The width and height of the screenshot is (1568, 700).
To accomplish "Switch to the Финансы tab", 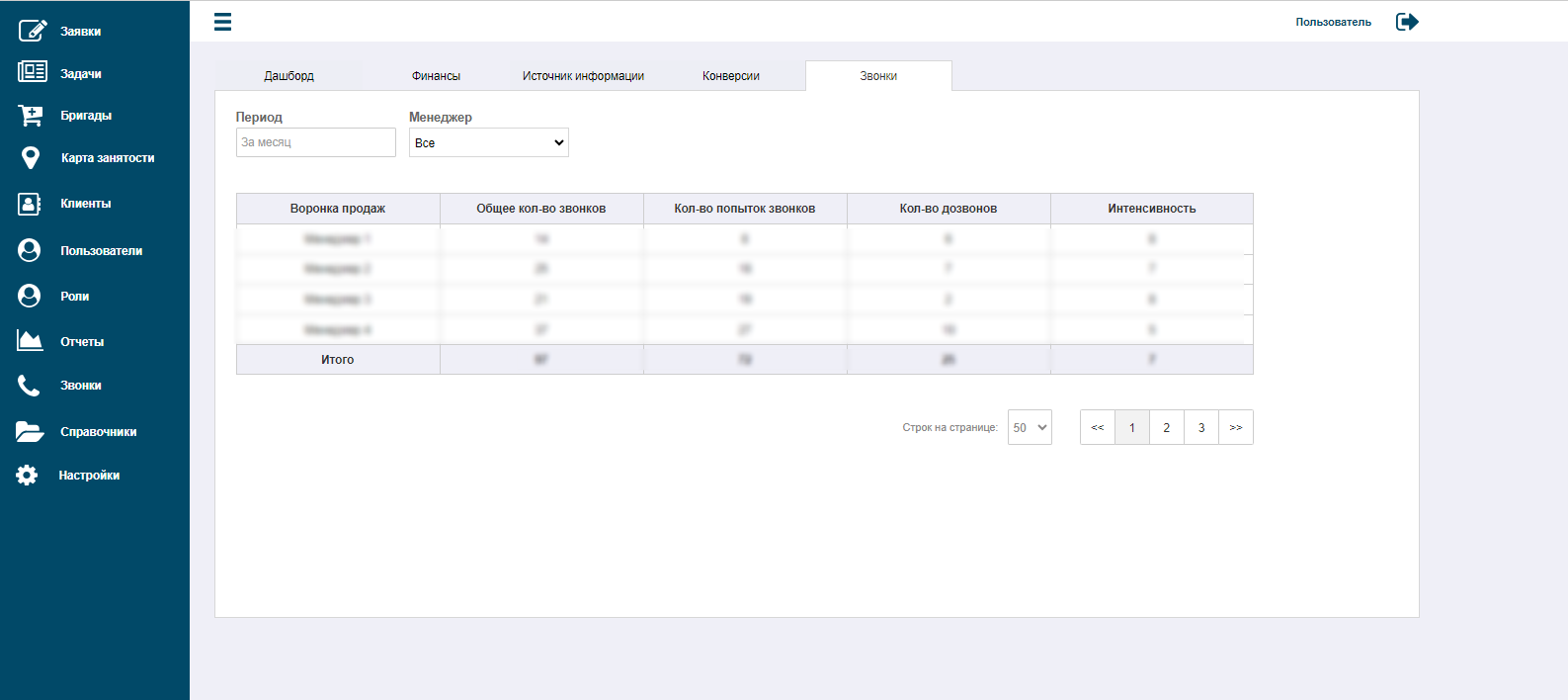I will coord(436,76).
